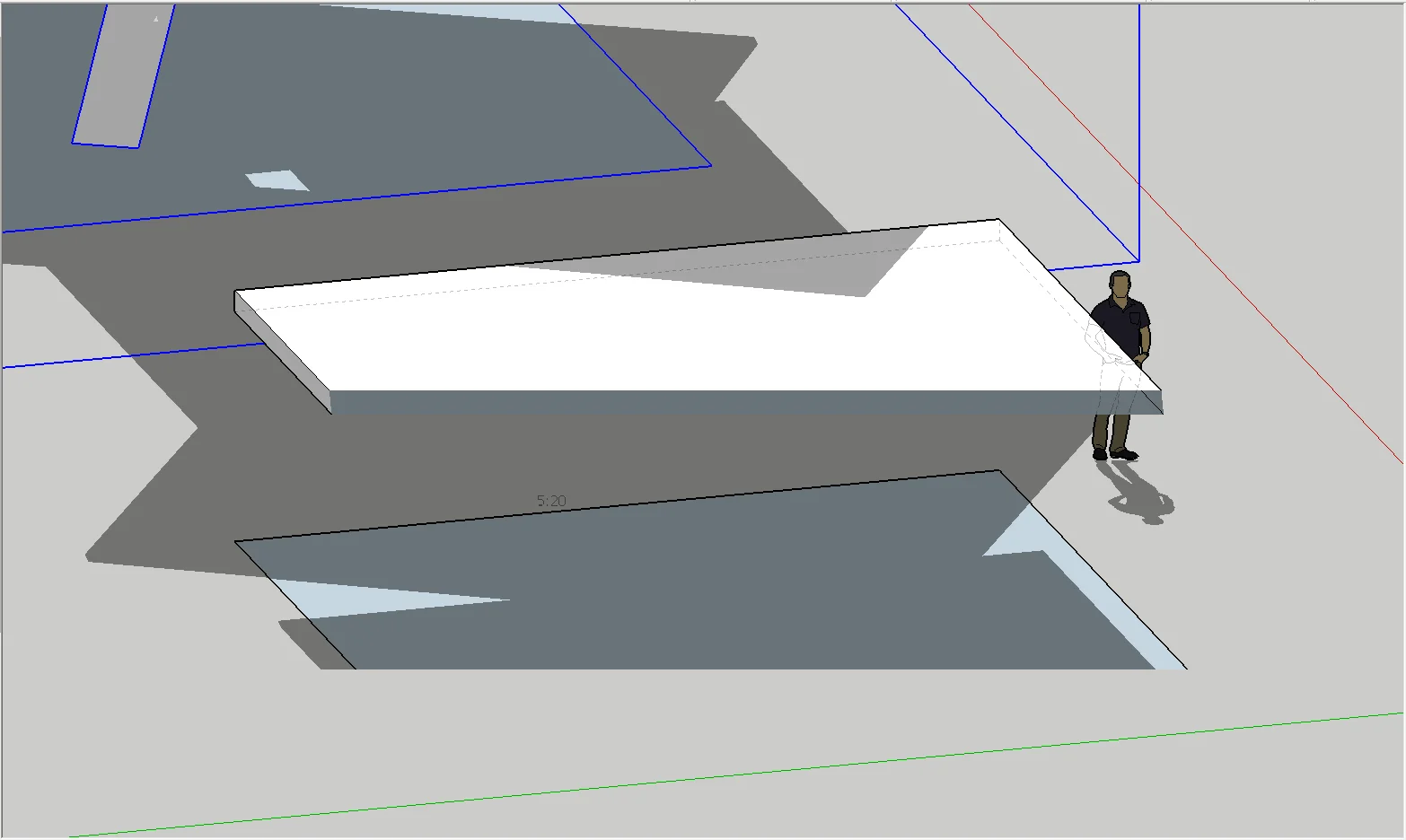The height and width of the screenshot is (840, 1406).
Task: Click the narrow blue-outlined gray strip
Action: (x=123, y=76)
